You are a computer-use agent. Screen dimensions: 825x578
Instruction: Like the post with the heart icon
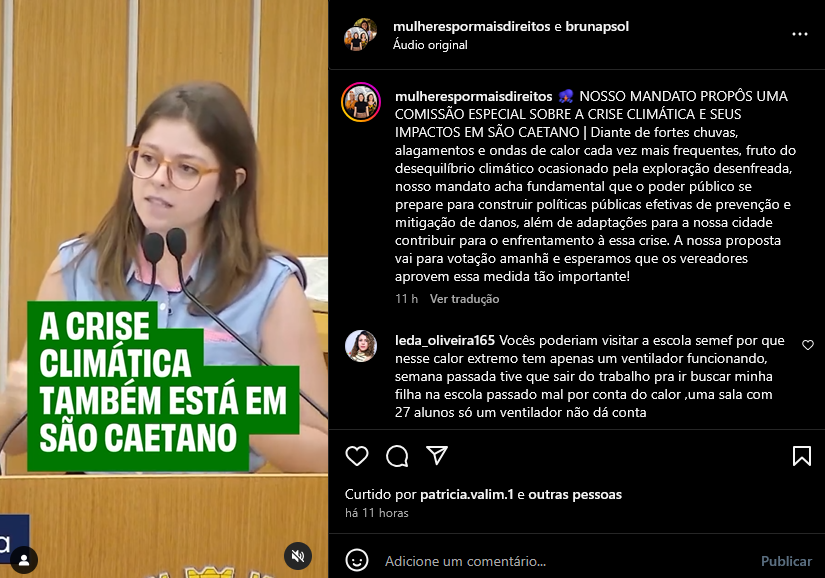point(357,455)
